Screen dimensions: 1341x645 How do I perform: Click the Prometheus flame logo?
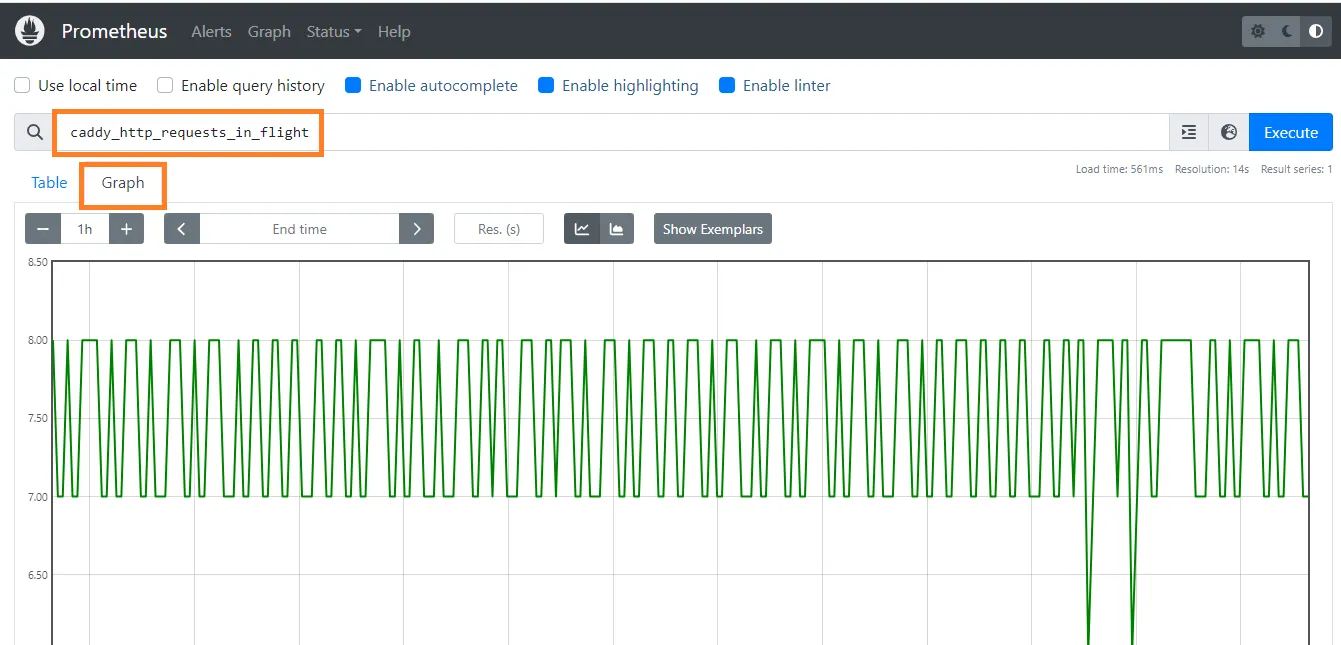click(31, 30)
